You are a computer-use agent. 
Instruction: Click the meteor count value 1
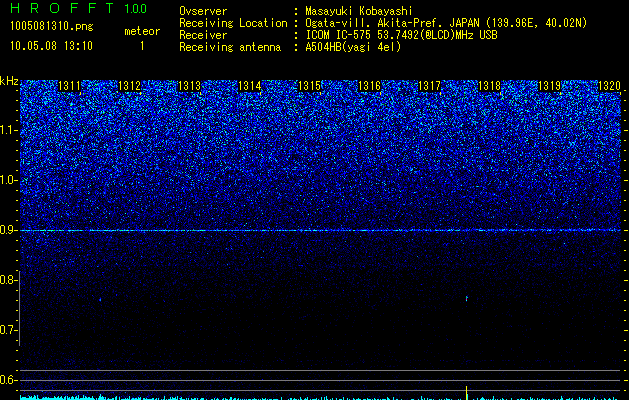coord(142,46)
